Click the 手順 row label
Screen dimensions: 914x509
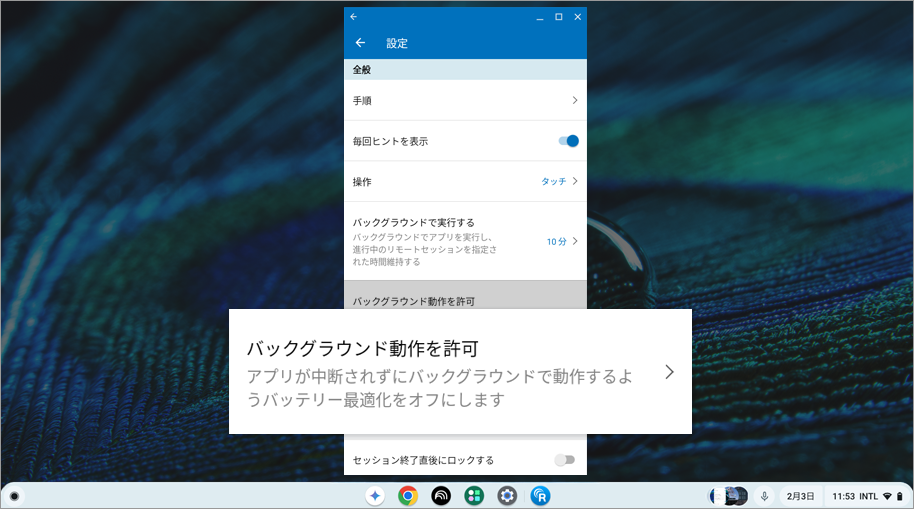pos(362,101)
